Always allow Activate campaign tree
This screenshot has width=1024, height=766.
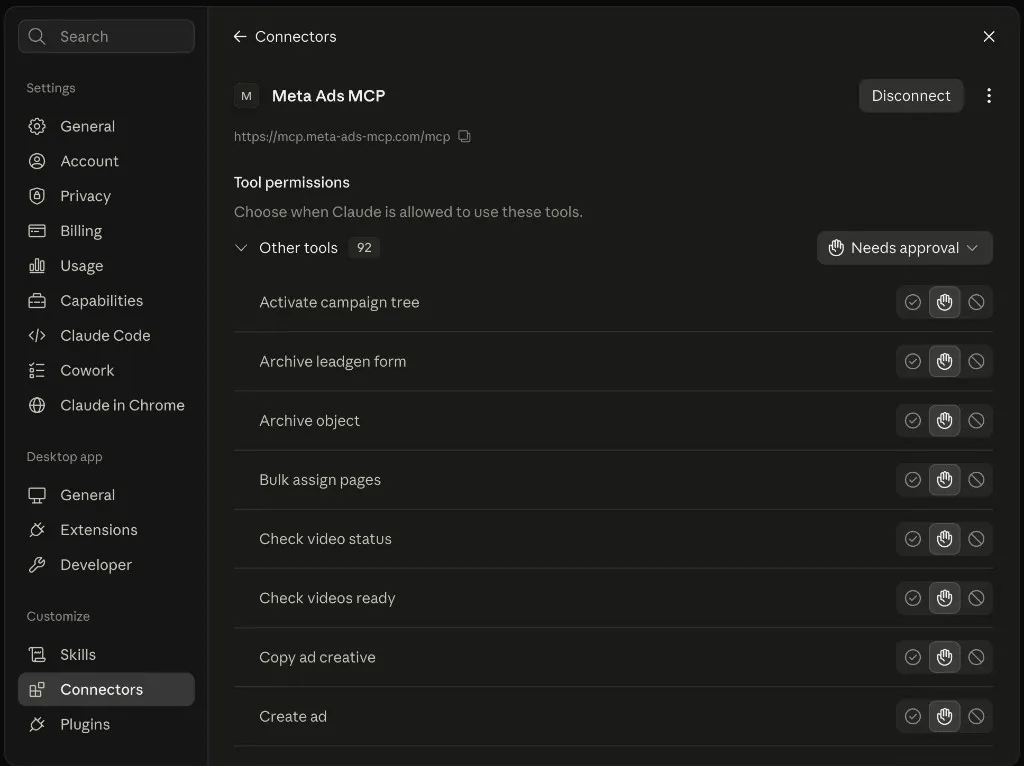[912, 302]
